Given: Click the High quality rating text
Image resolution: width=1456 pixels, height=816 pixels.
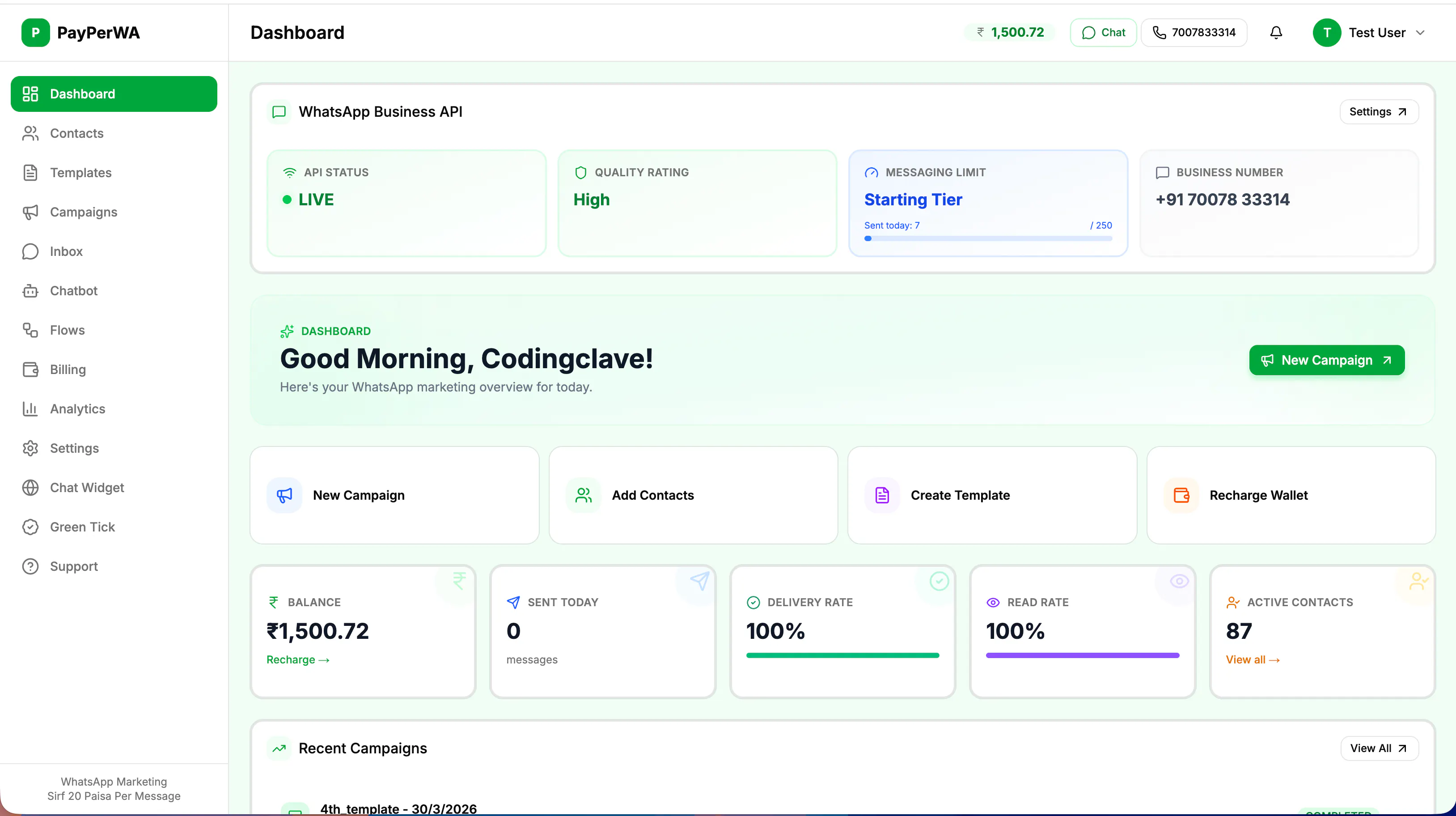Looking at the screenshot, I should [x=591, y=200].
